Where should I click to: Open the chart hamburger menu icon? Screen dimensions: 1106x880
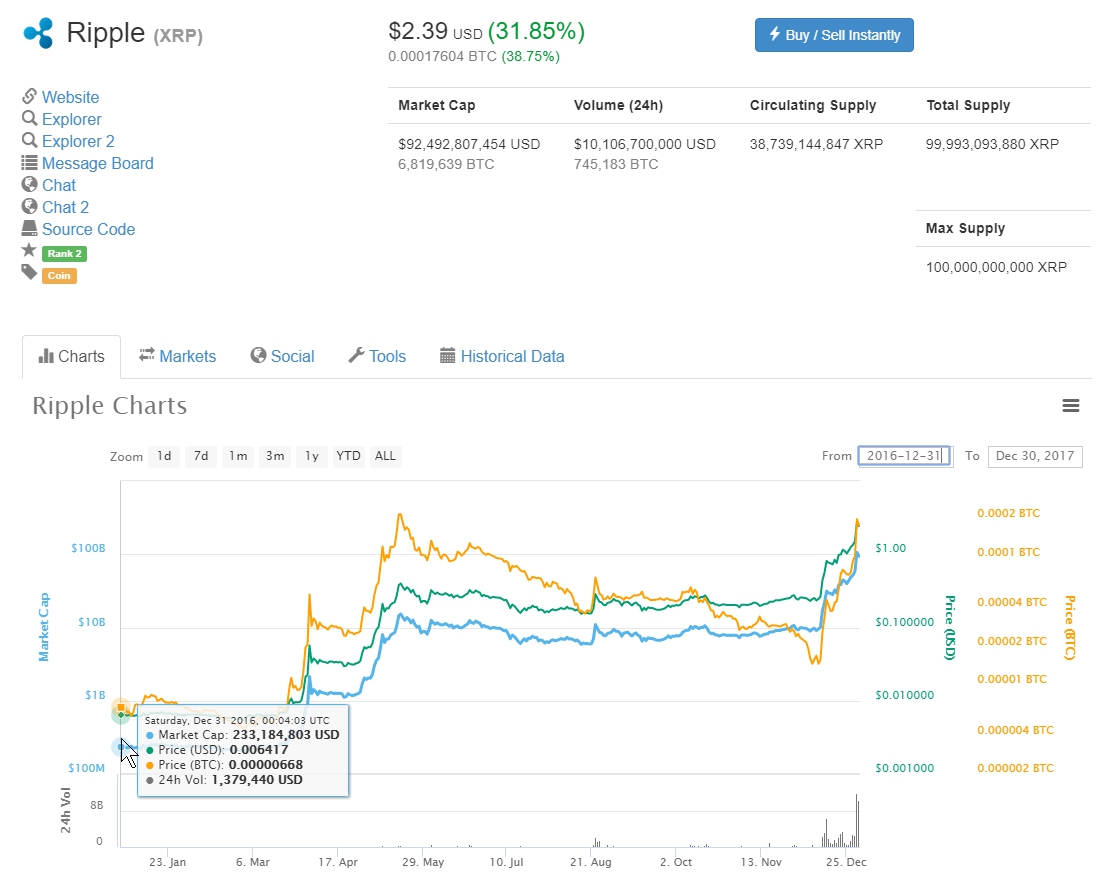tap(1070, 406)
